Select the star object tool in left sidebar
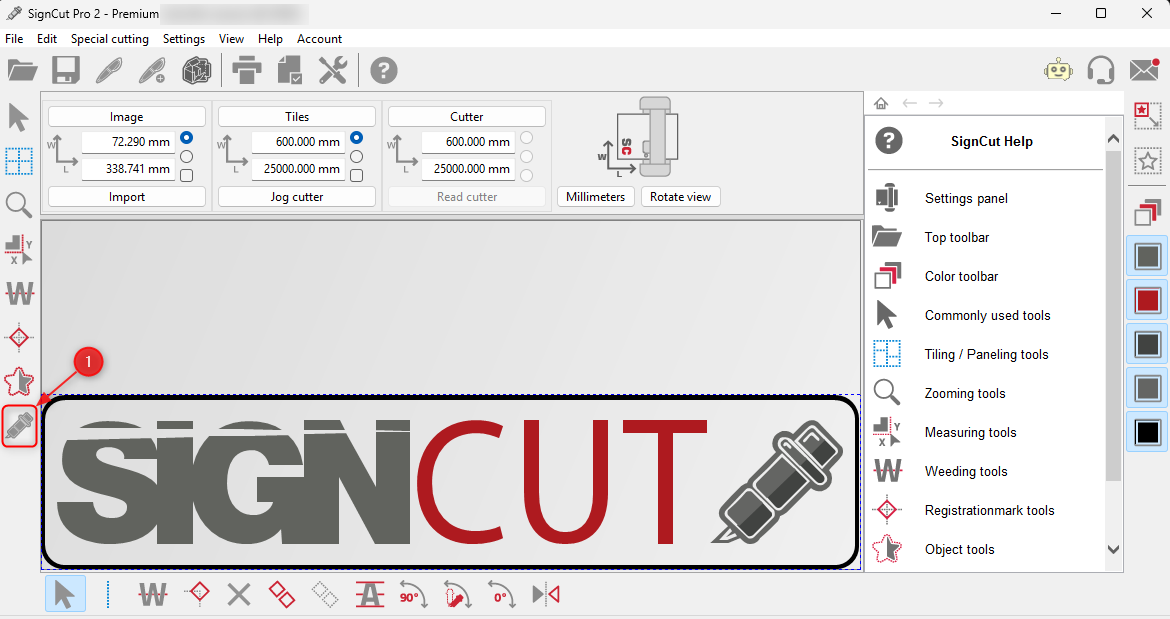 pos(19,381)
